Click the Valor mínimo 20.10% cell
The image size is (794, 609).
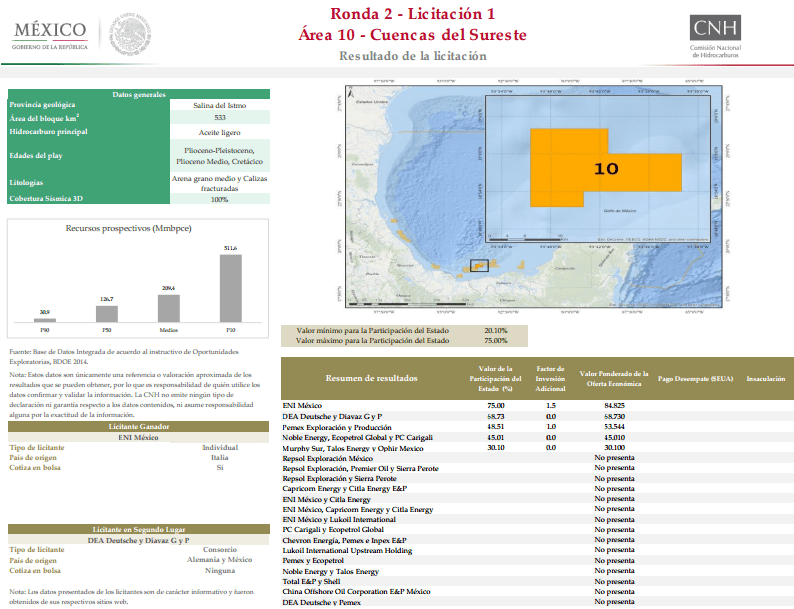pyautogui.click(x=496, y=331)
